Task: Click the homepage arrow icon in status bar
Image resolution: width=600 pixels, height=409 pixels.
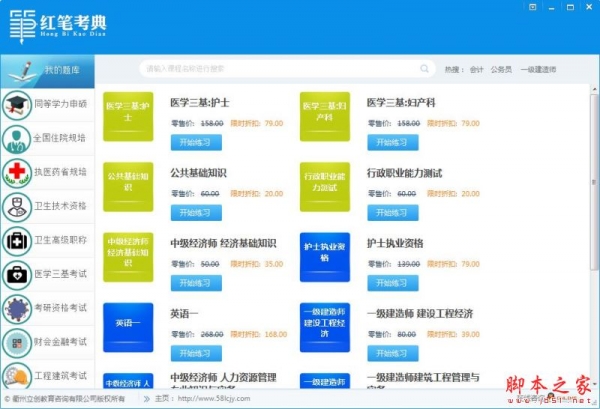Action: click(147, 399)
